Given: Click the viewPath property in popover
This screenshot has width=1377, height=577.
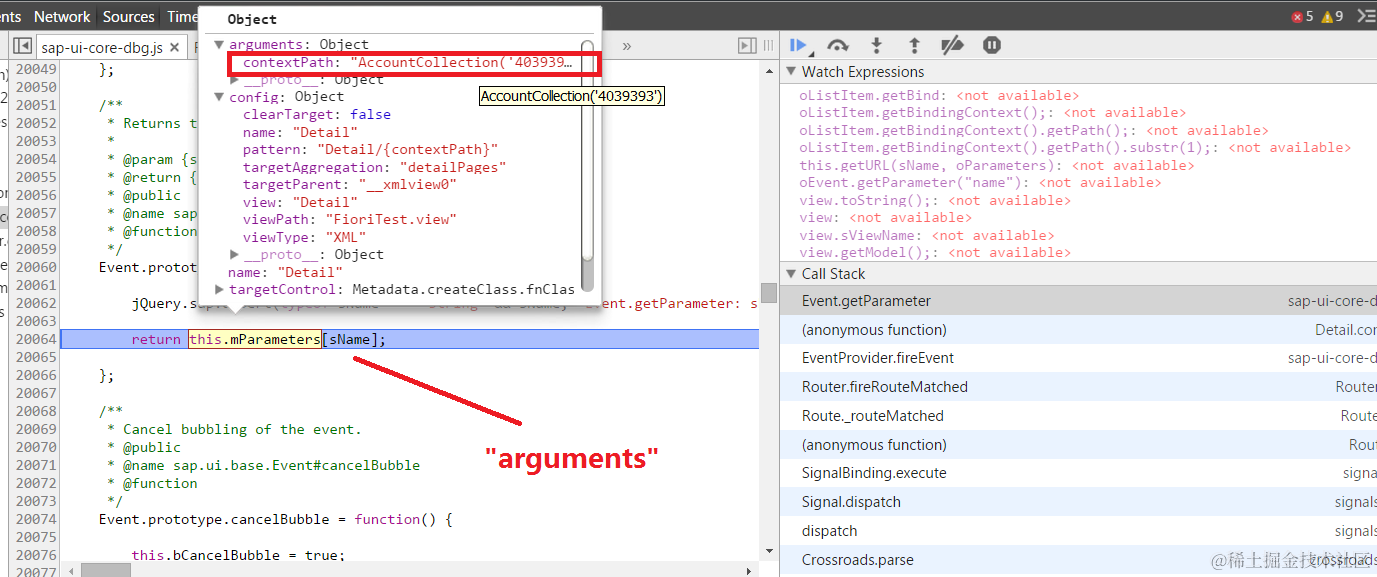Looking at the screenshot, I should (x=349, y=220).
